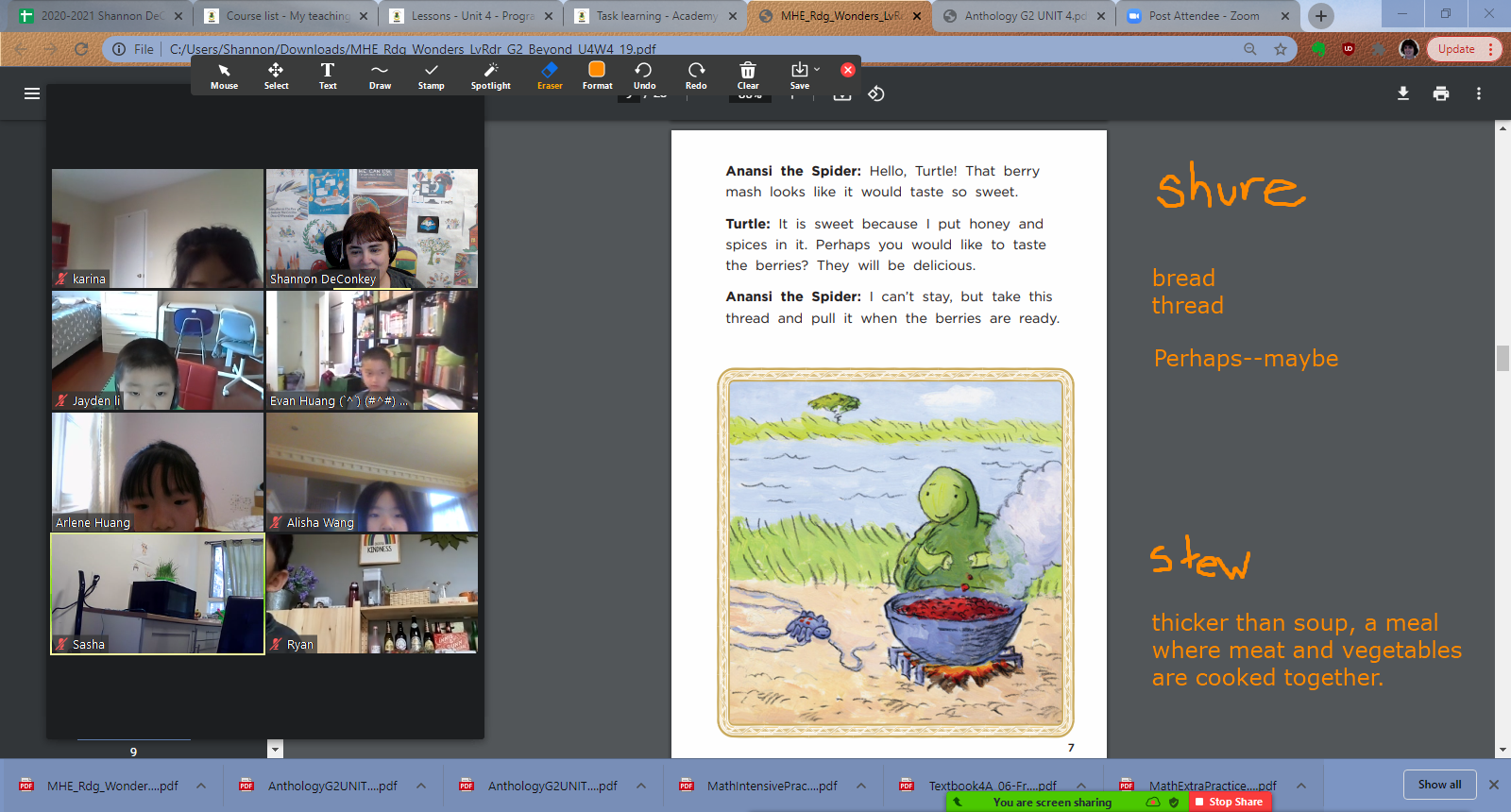The width and height of the screenshot is (1511, 812).
Task: Enable the Spotlight tool
Action: (491, 76)
